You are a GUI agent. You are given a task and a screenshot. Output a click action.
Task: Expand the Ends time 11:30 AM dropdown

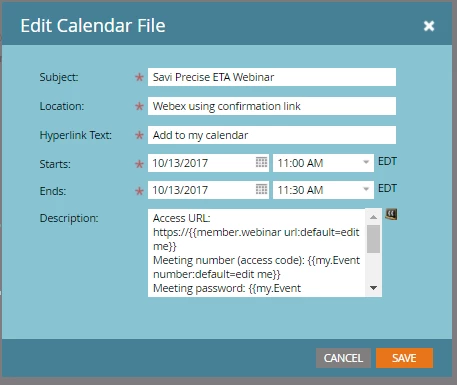[x=366, y=190]
